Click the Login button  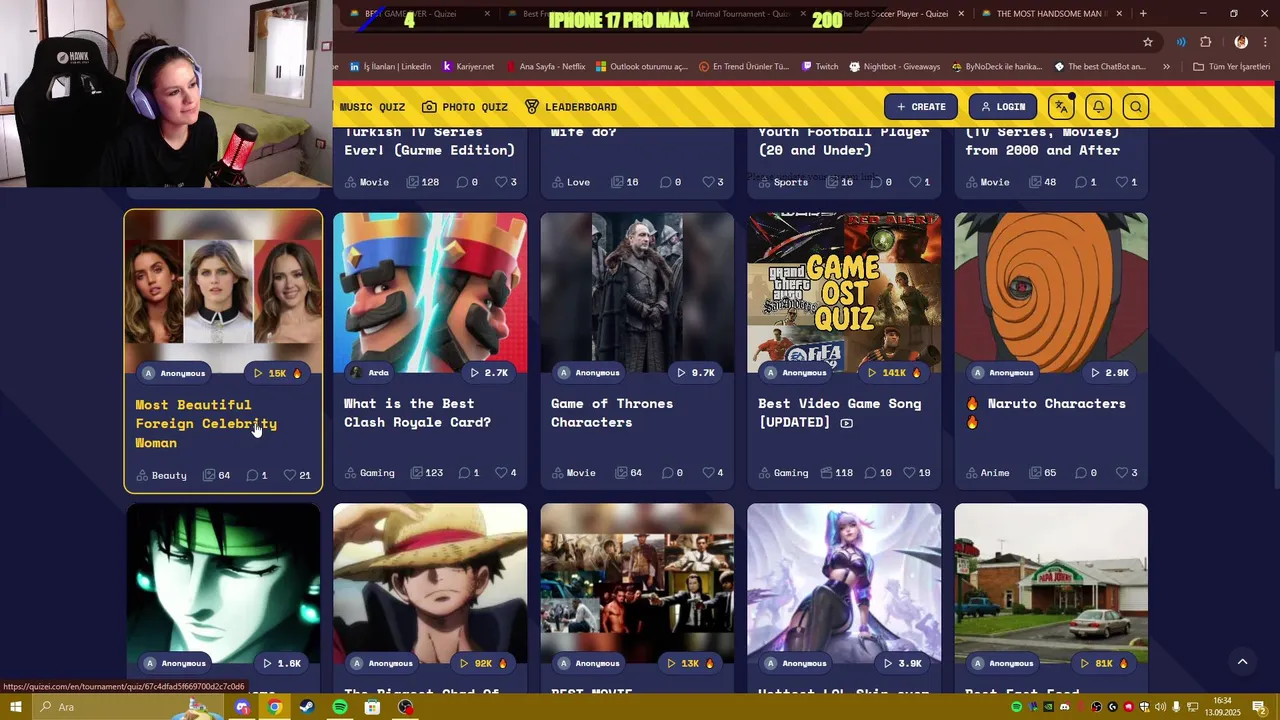1003,107
